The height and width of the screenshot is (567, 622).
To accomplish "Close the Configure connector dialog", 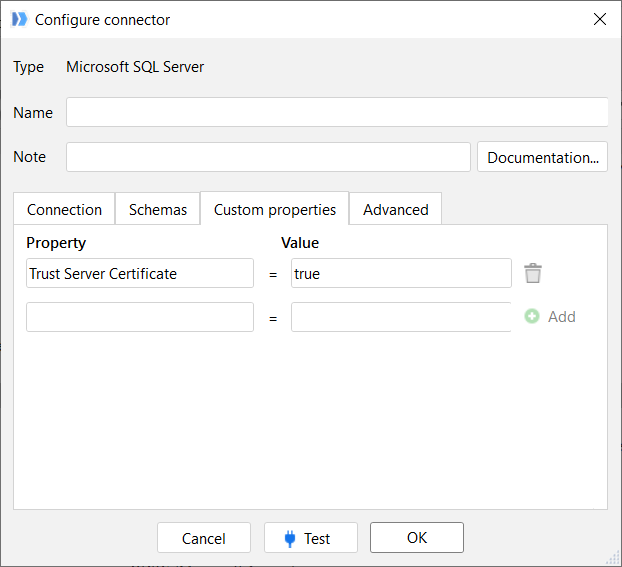I will 599,19.
